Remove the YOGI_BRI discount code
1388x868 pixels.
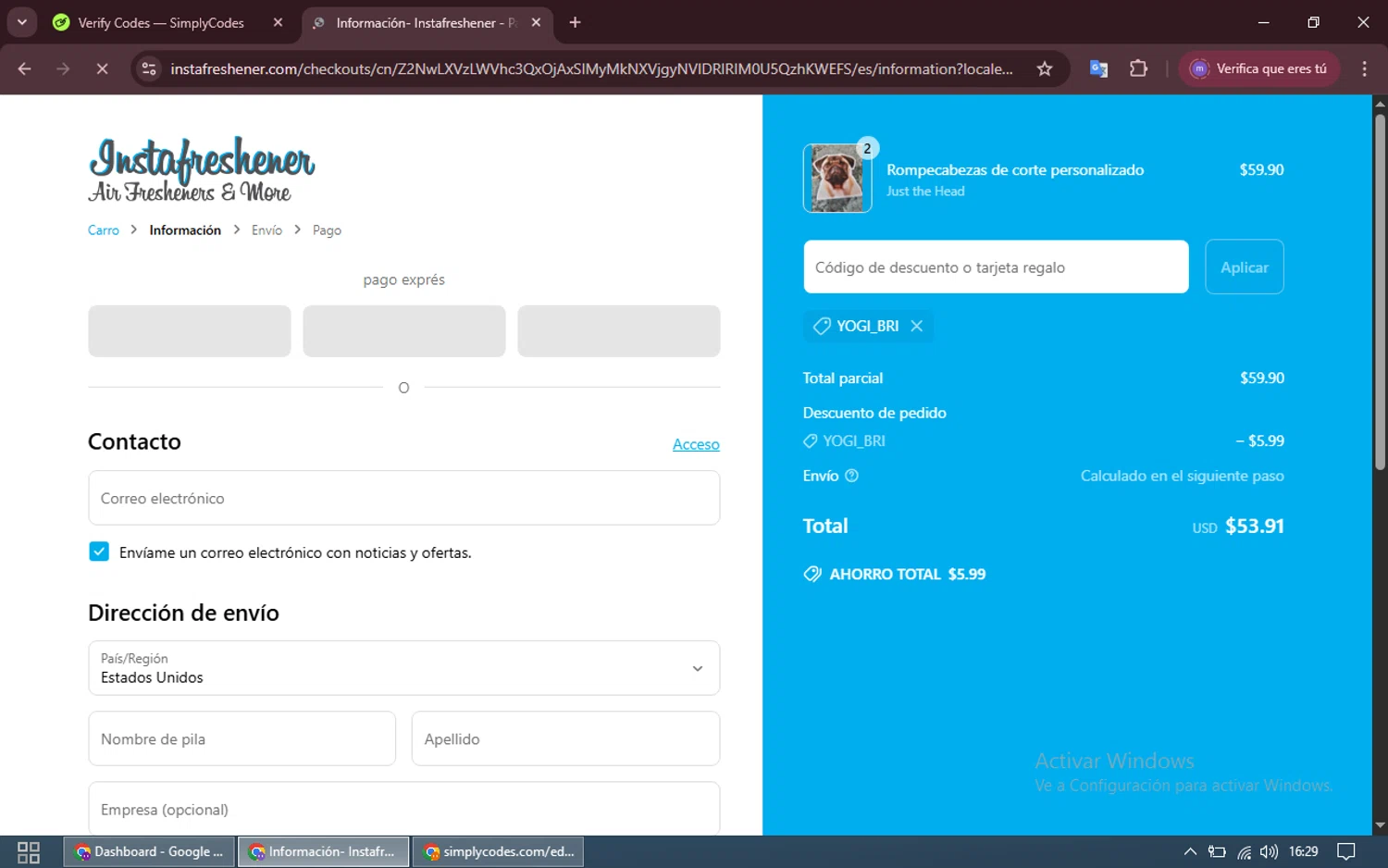click(x=917, y=326)
